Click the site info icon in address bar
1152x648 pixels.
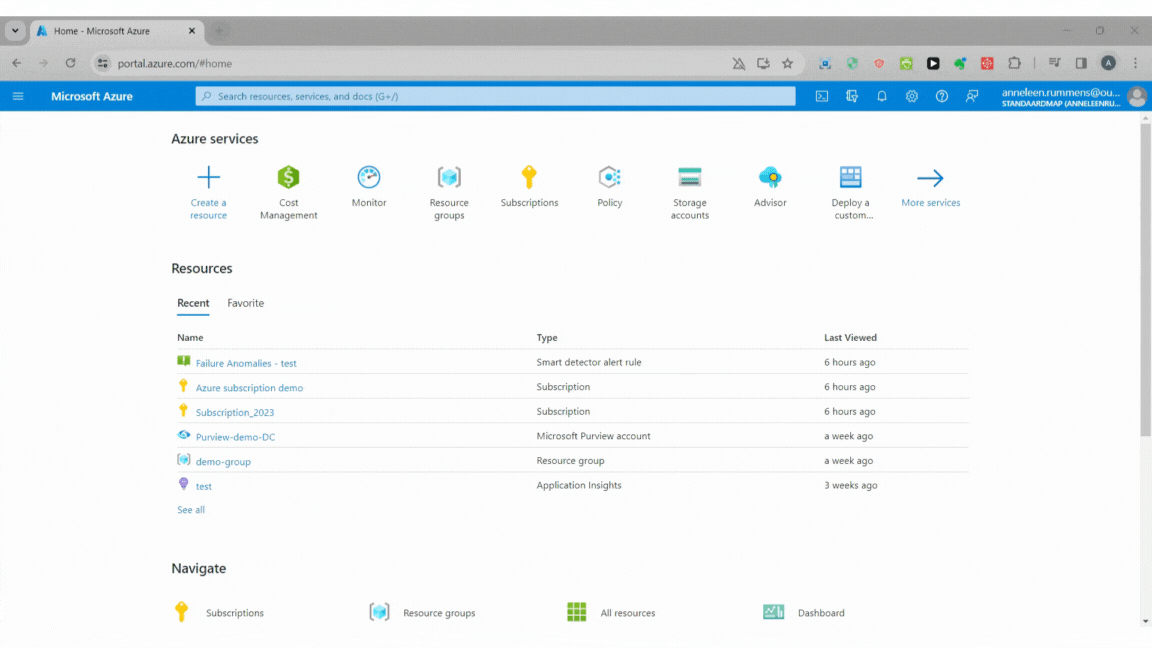coord(103,63)
